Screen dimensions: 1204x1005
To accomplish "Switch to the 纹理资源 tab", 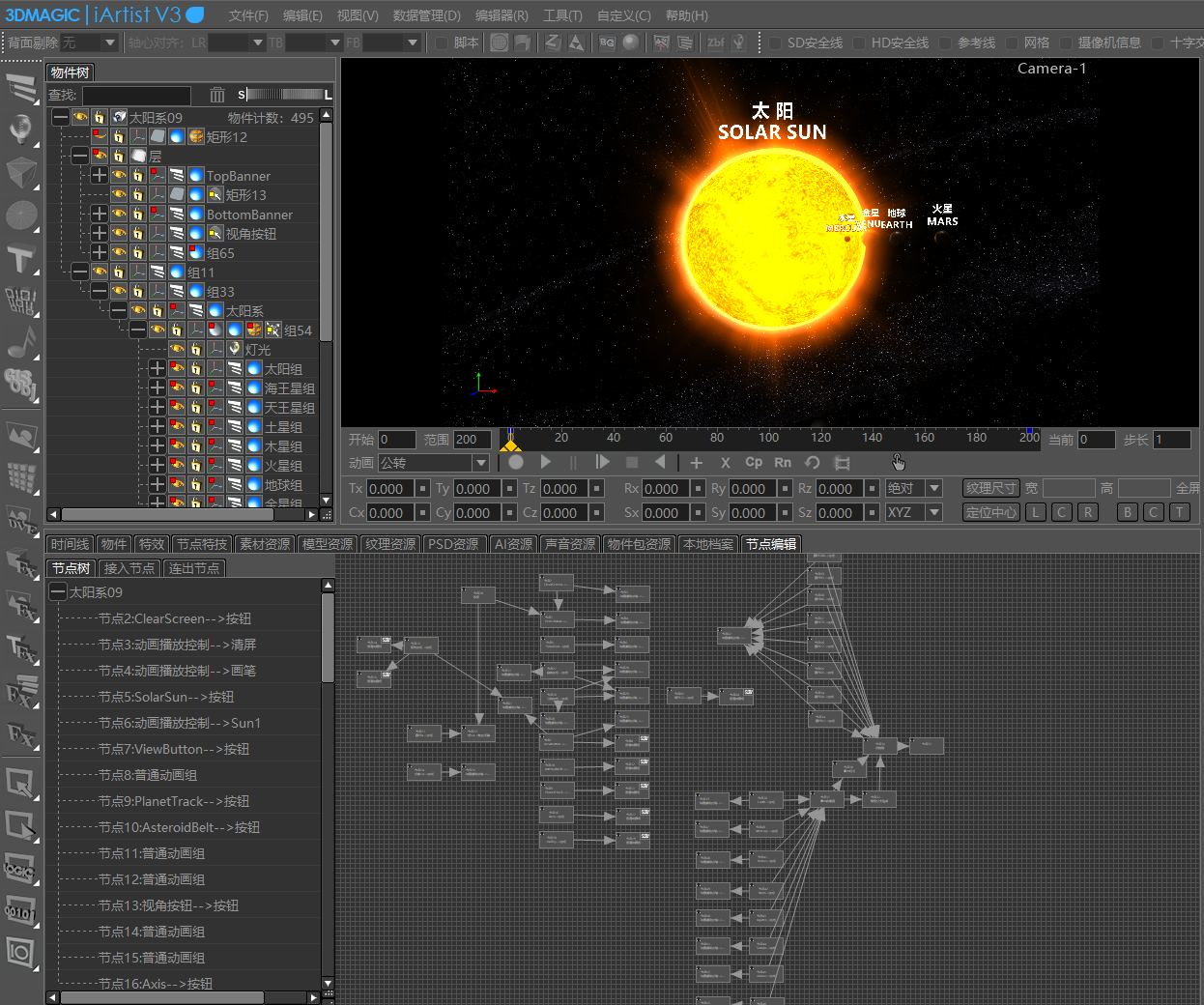I will pyautogui.click(x=390, y=544).
